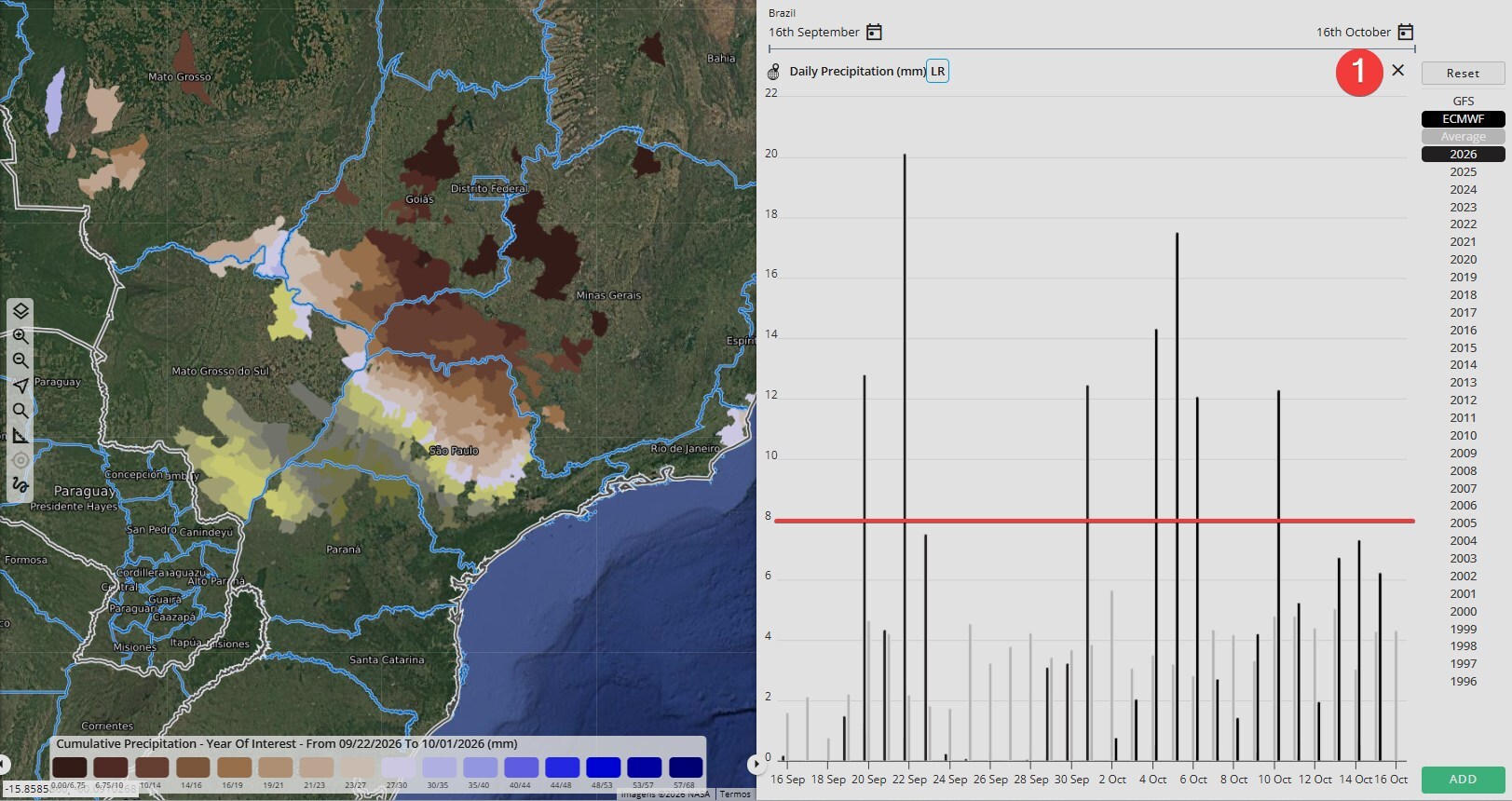This screenshot has height=801, width=1512.
Task: Click the Cumulative Precipitation legend title
Action: (x=287, y=743)
